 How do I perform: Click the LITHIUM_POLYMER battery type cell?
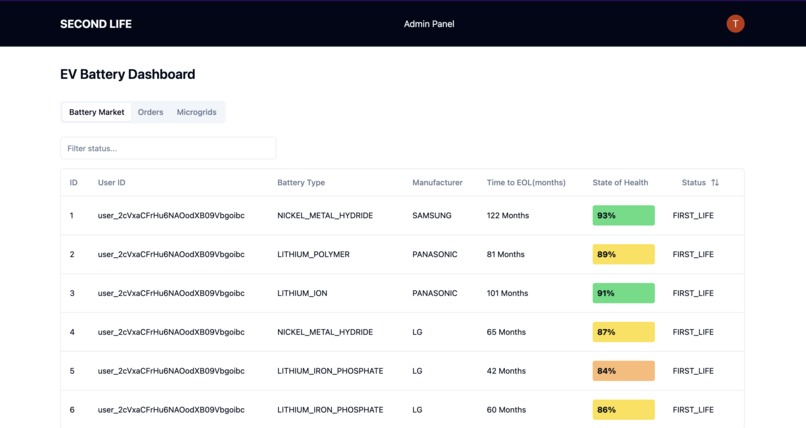[313, 254]
